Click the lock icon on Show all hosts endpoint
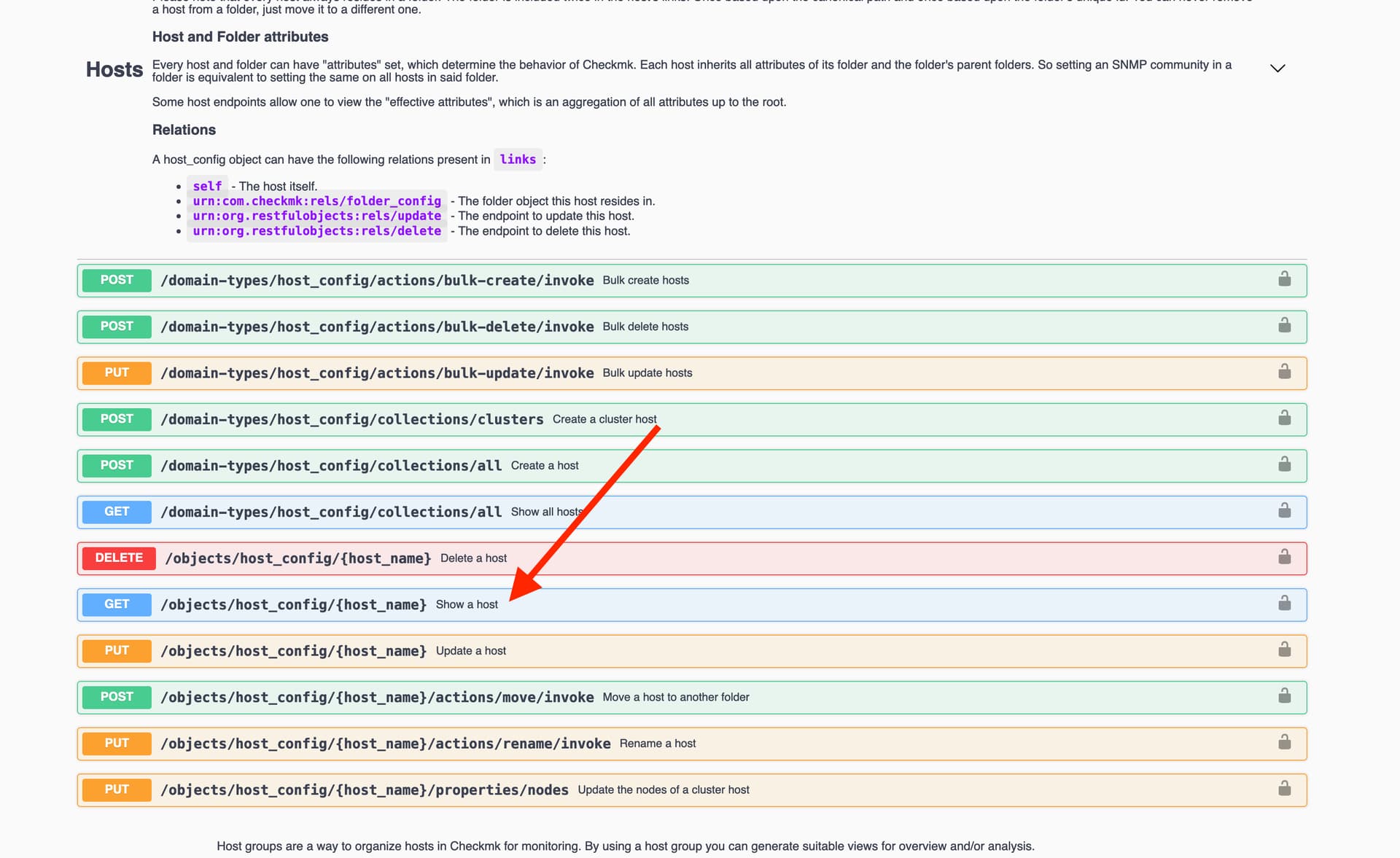Viewport: 1400px width, 858px height. 1285,511
